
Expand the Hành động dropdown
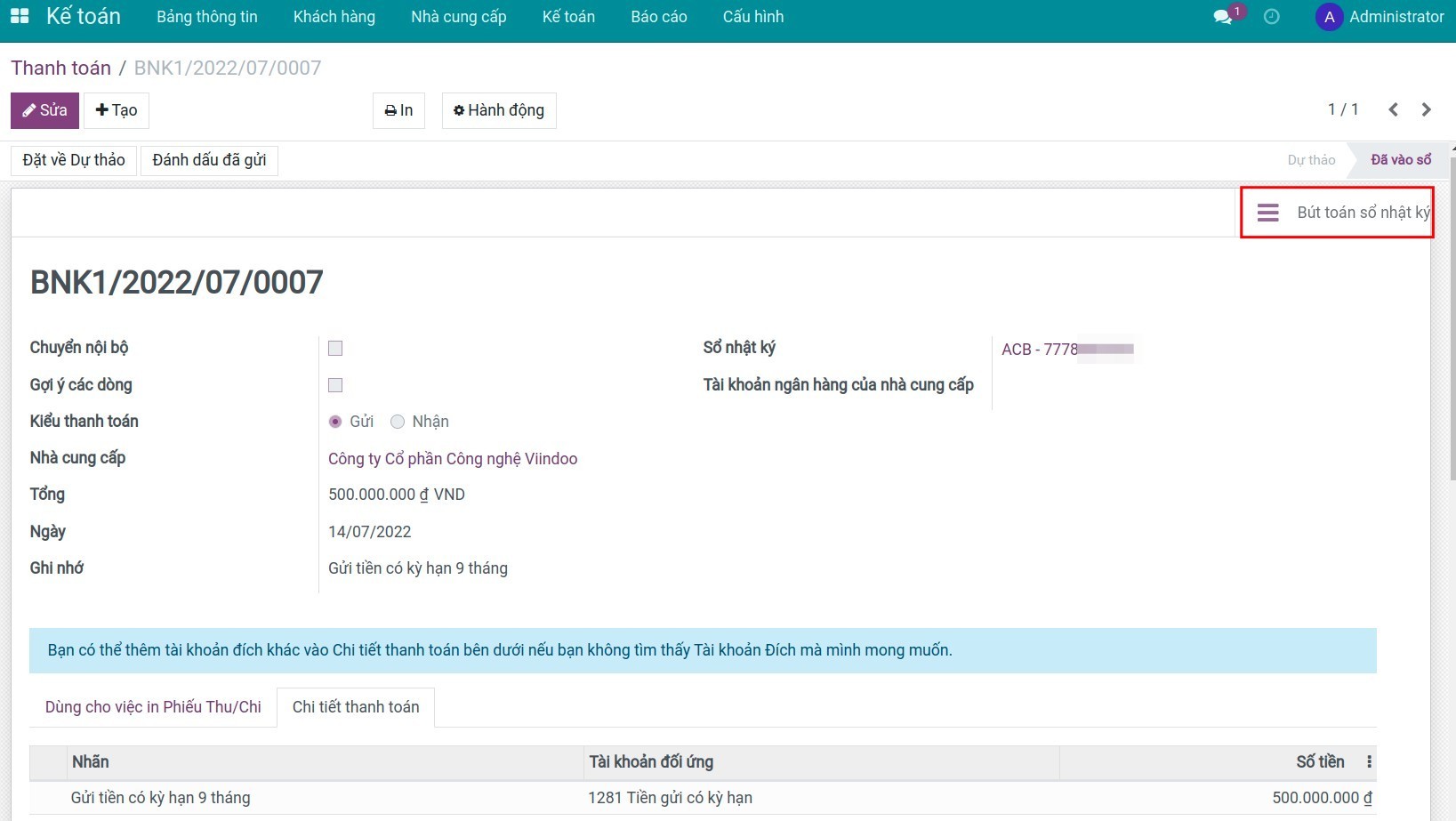499,110
